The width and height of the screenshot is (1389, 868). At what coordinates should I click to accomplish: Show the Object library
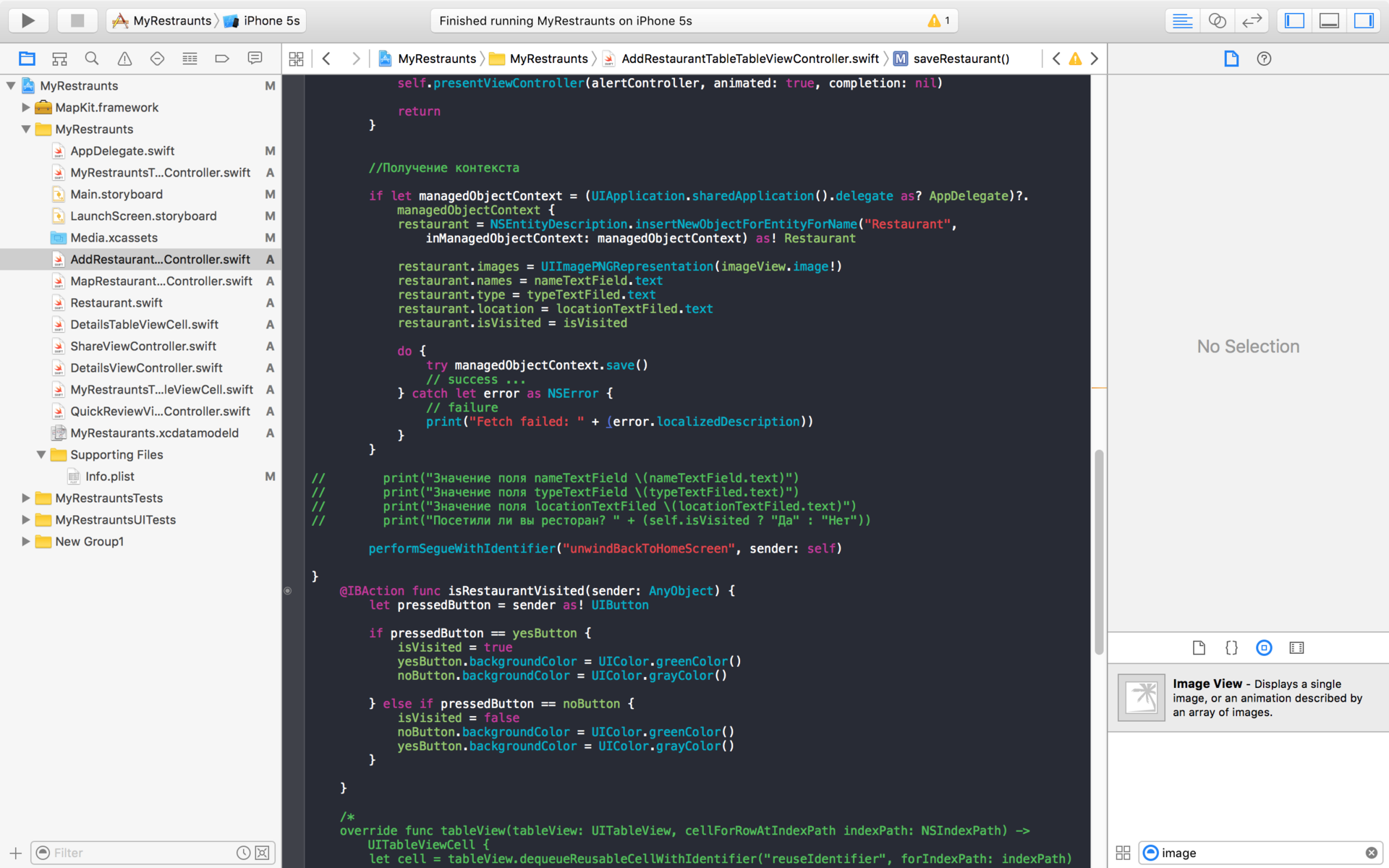tap(1264, 647)
